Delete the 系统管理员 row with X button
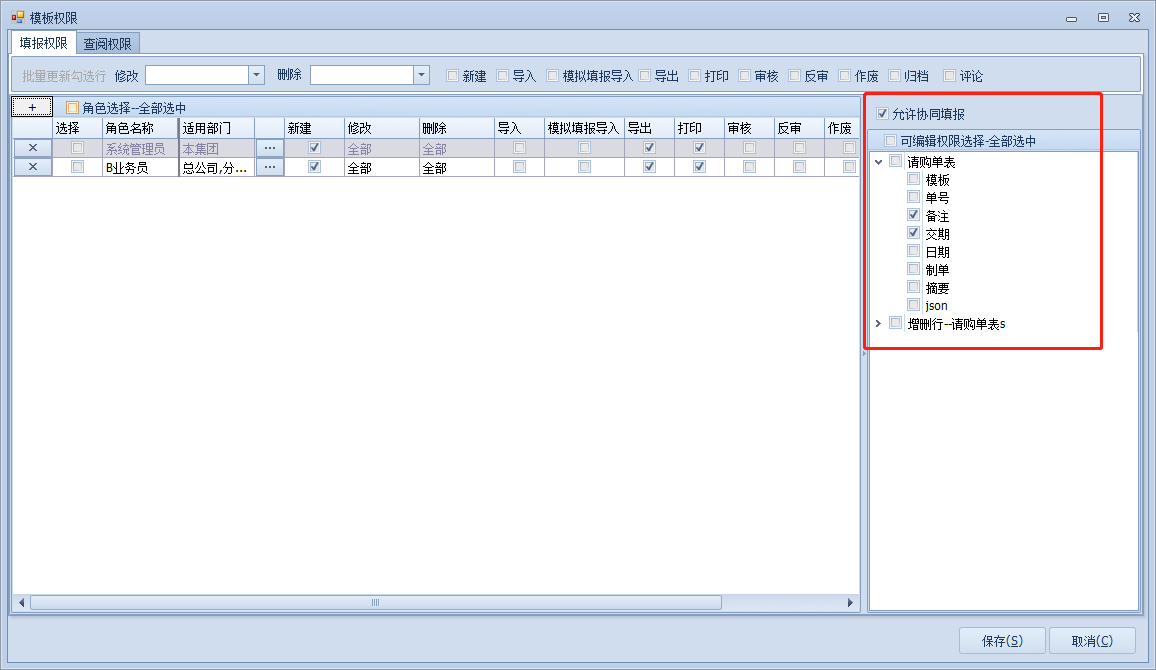The height and width of the screenshot is (670, 1156). (32, 148)
